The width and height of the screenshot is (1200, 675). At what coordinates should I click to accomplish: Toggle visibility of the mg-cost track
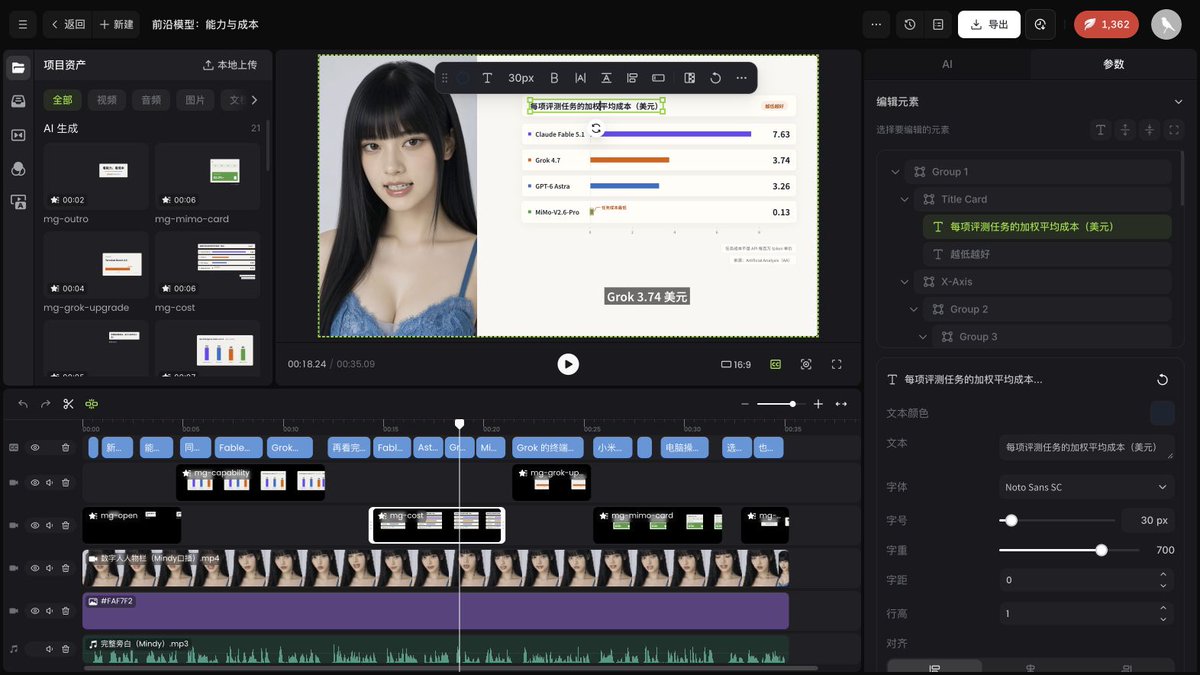(x=35, y=525)
